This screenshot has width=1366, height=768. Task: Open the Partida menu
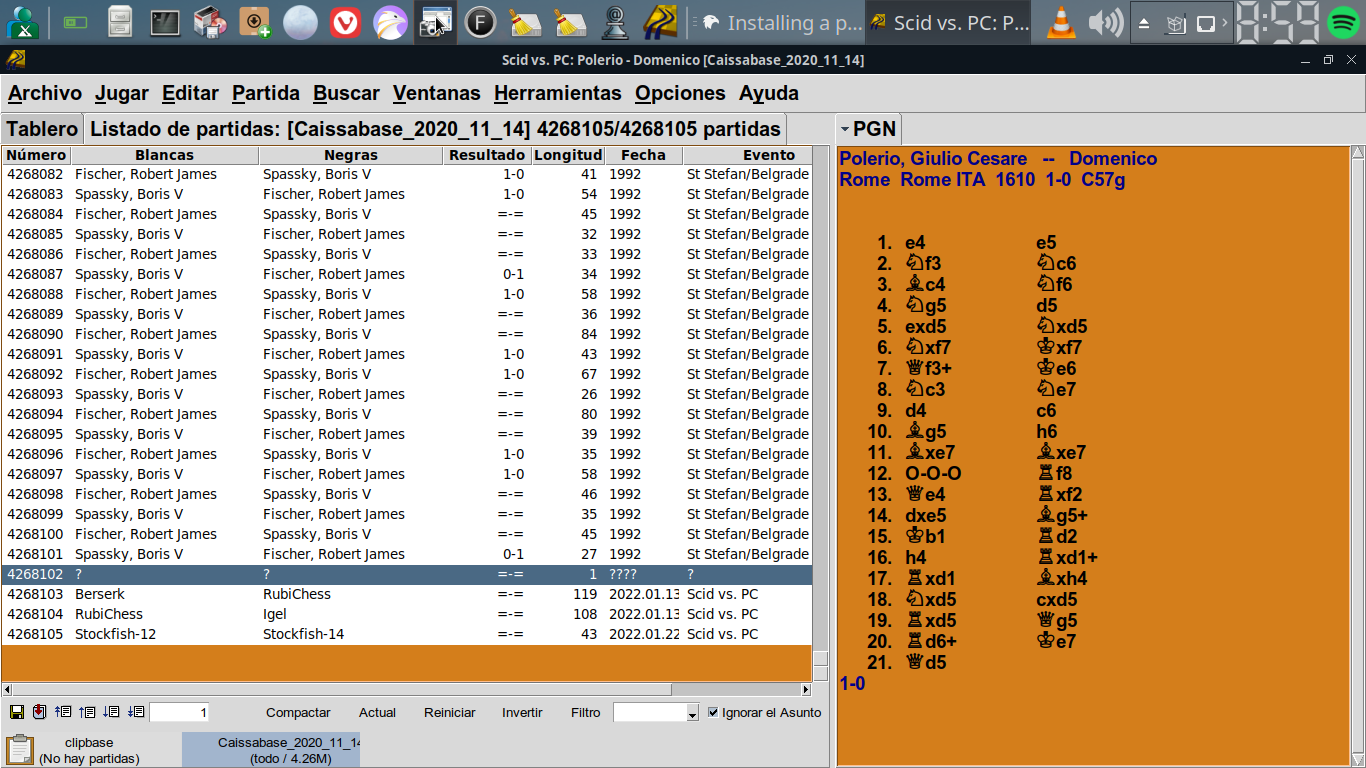[266, 93]
